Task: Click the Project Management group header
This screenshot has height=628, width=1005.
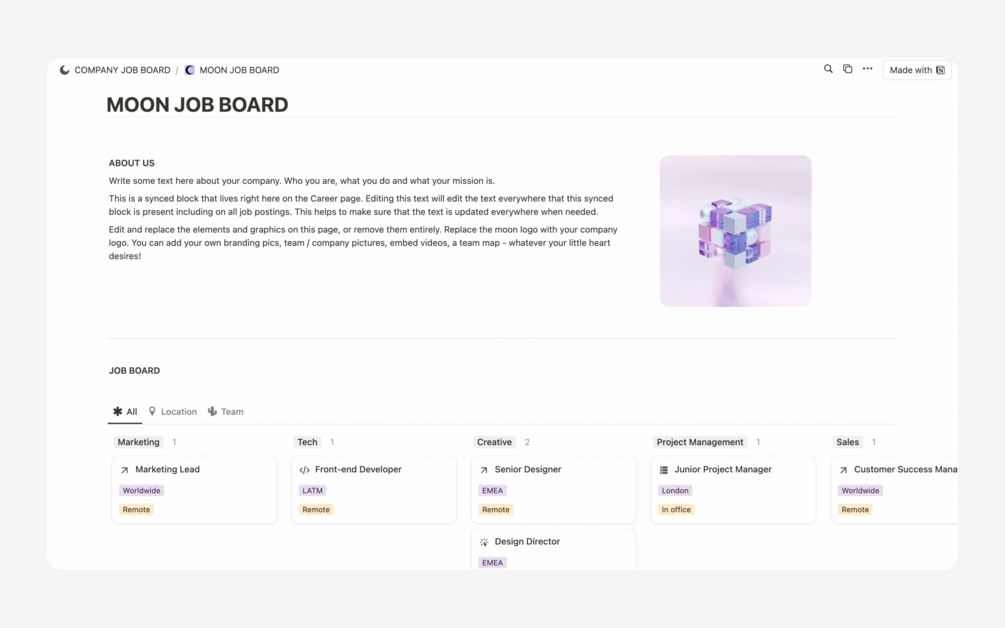Action: point(700,442)
